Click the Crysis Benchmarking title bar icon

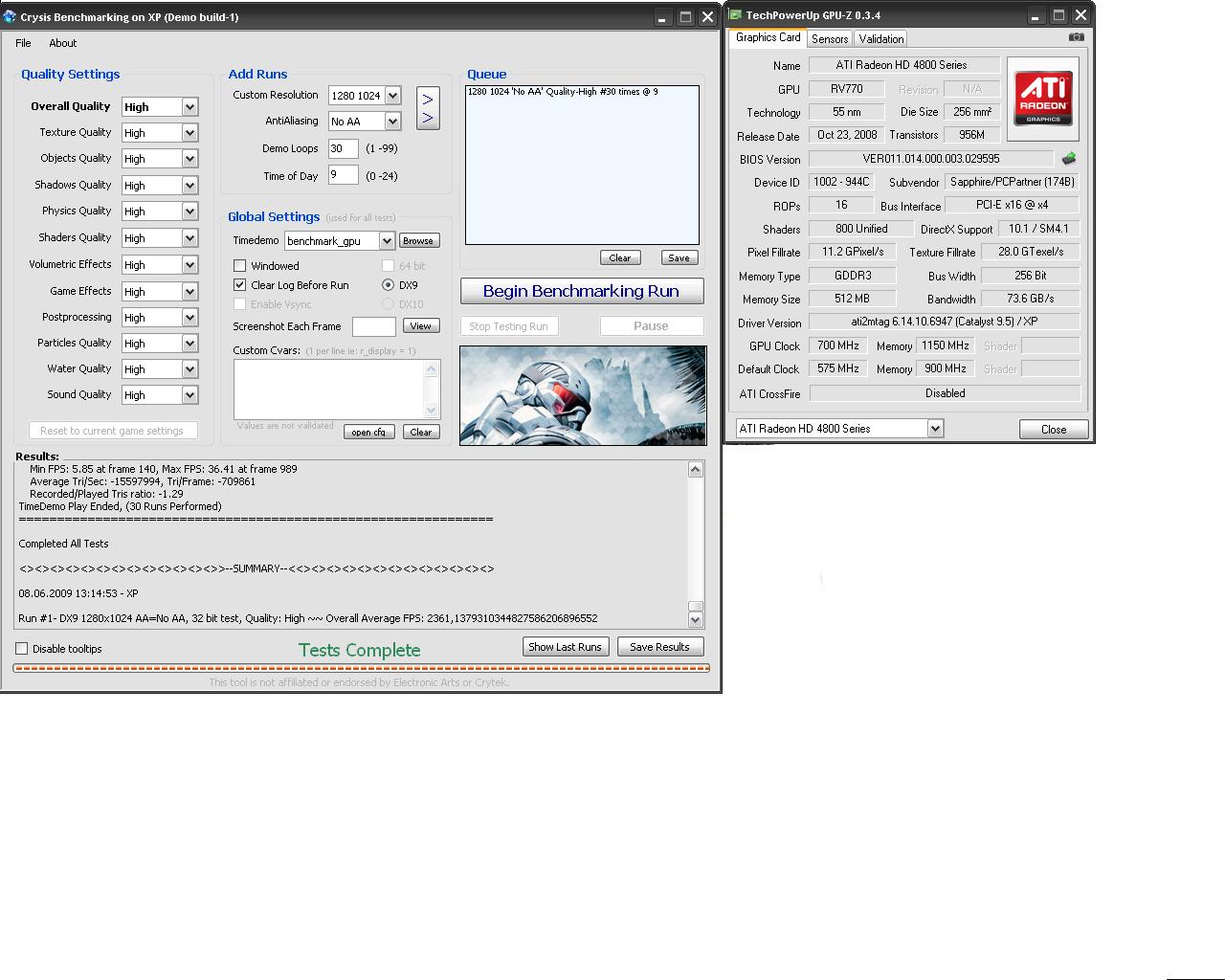[x=10, y=16]
